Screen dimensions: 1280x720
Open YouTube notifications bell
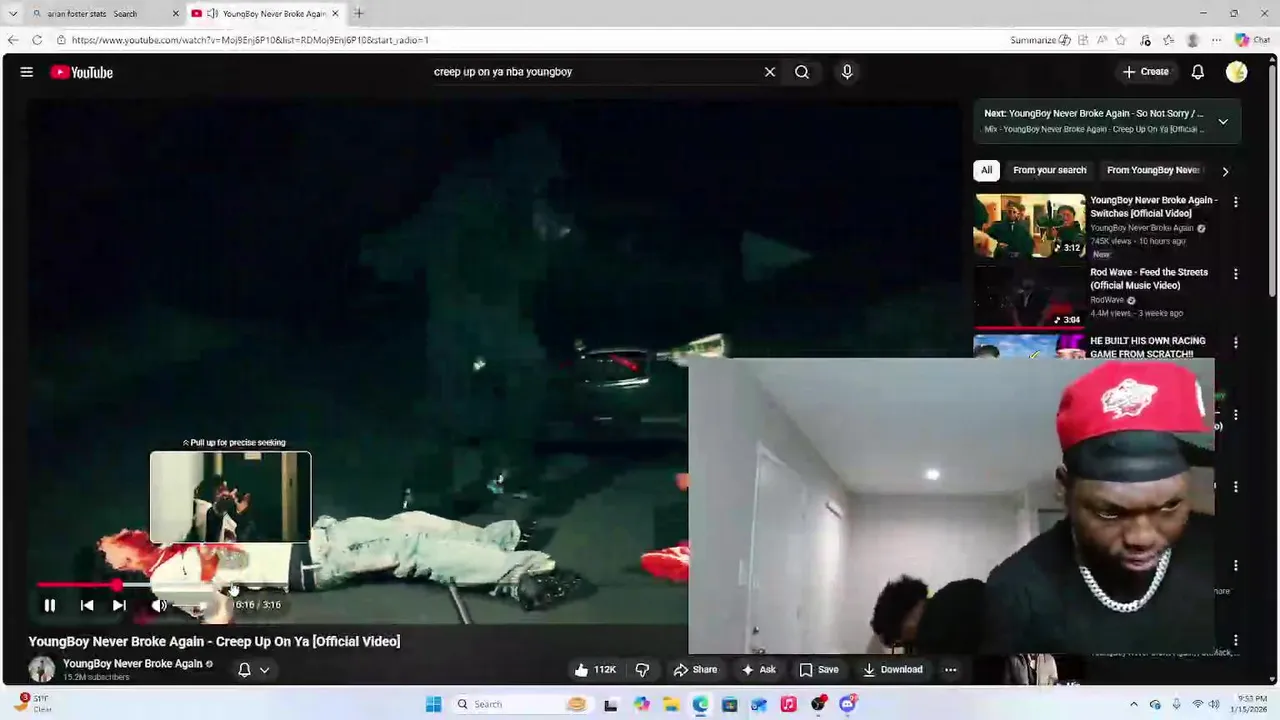pos(1198,72)
